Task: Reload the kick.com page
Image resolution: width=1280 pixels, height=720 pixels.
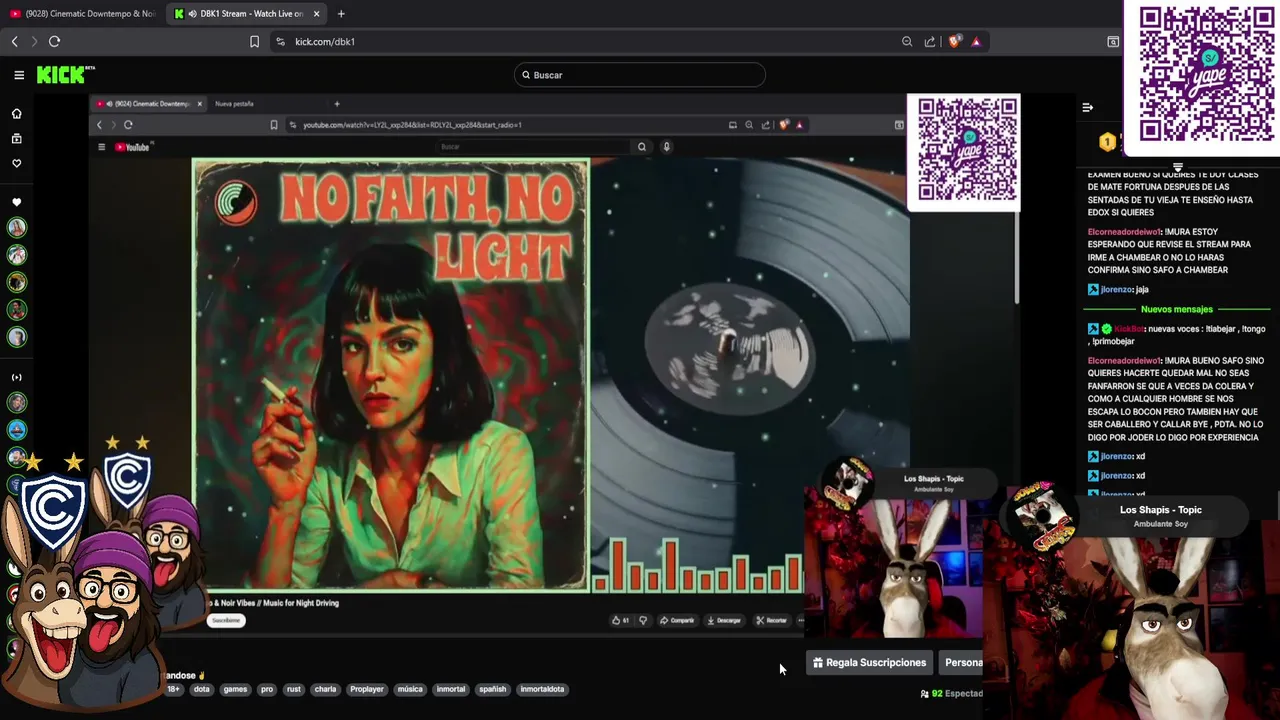Action: coord(54,41)
